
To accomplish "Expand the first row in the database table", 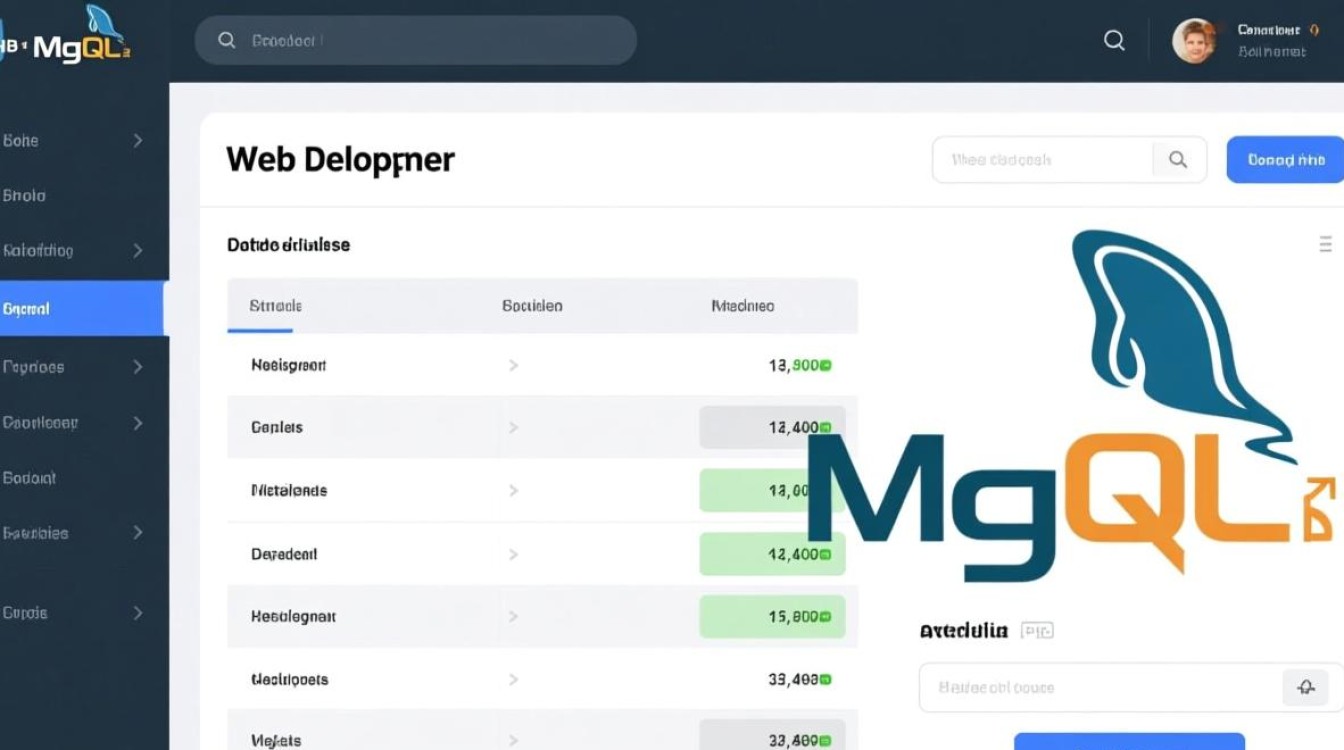I will (x=513, y=364).
